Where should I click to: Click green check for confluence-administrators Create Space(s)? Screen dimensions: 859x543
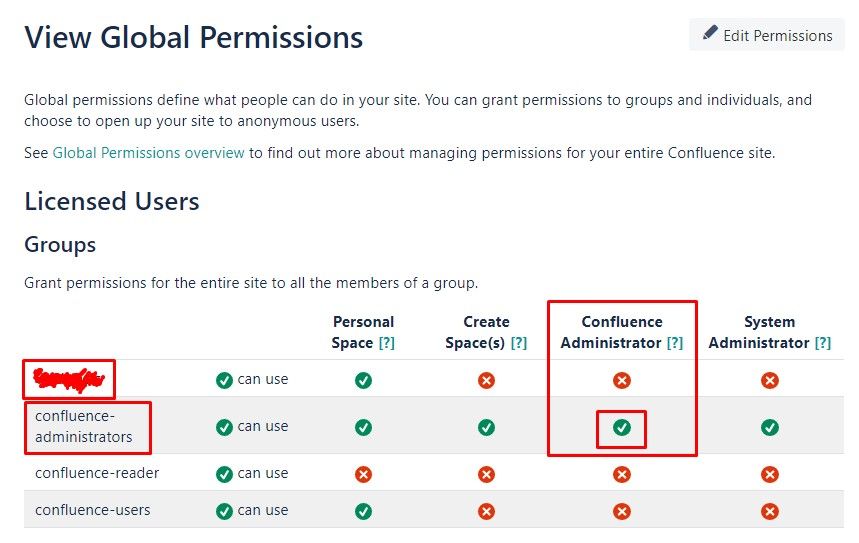[486, 427]
